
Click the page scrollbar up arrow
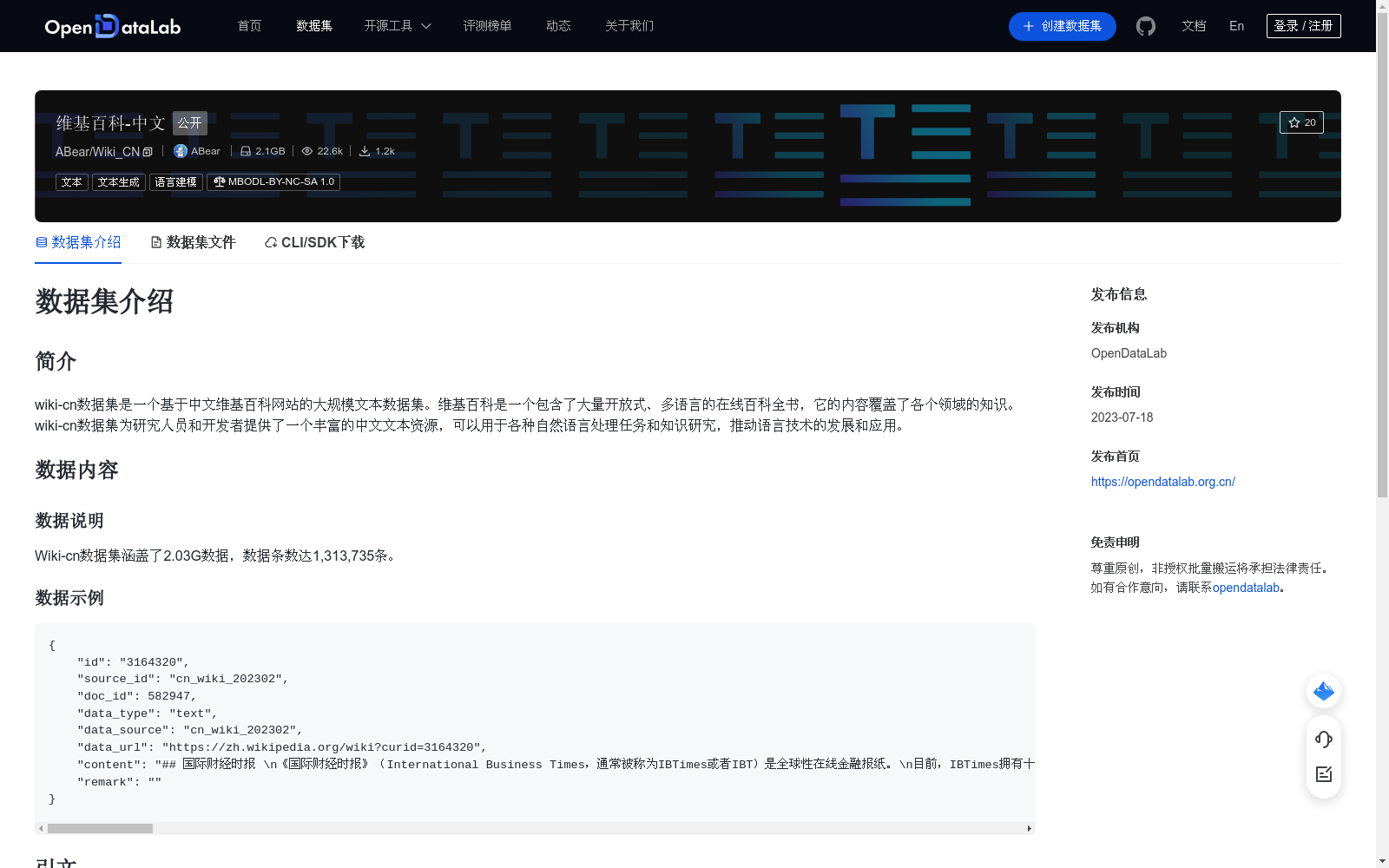(1382, 7)
